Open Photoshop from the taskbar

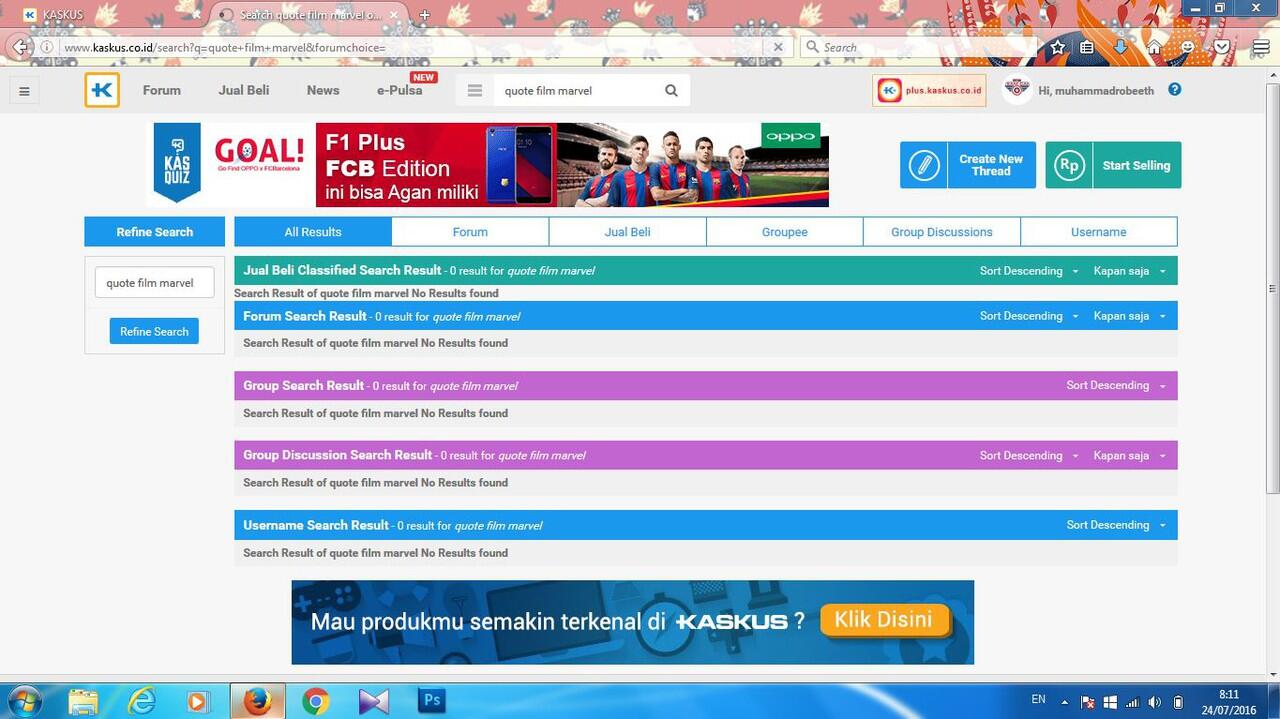click(432, 700)
